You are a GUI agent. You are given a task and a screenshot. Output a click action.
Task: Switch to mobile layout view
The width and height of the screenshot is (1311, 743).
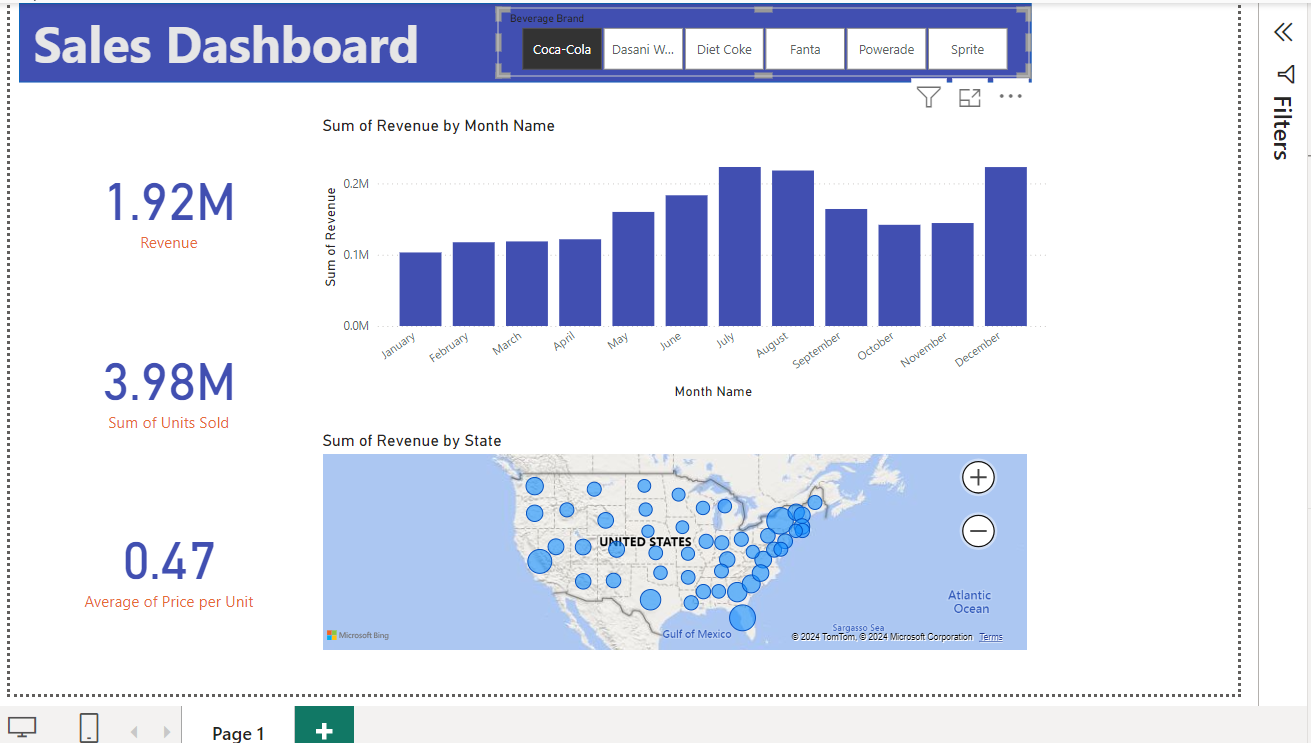(89, 727)
